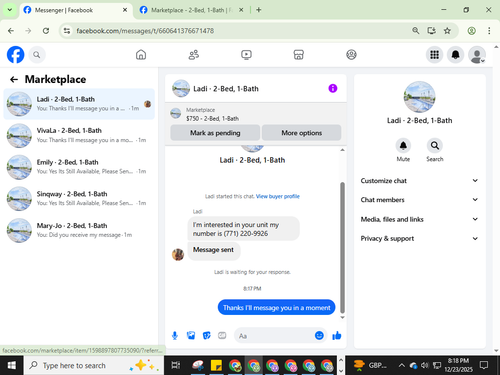Expand the Customize chat section
This screenshot has height=375, width=500.
(x=419, y=181)
